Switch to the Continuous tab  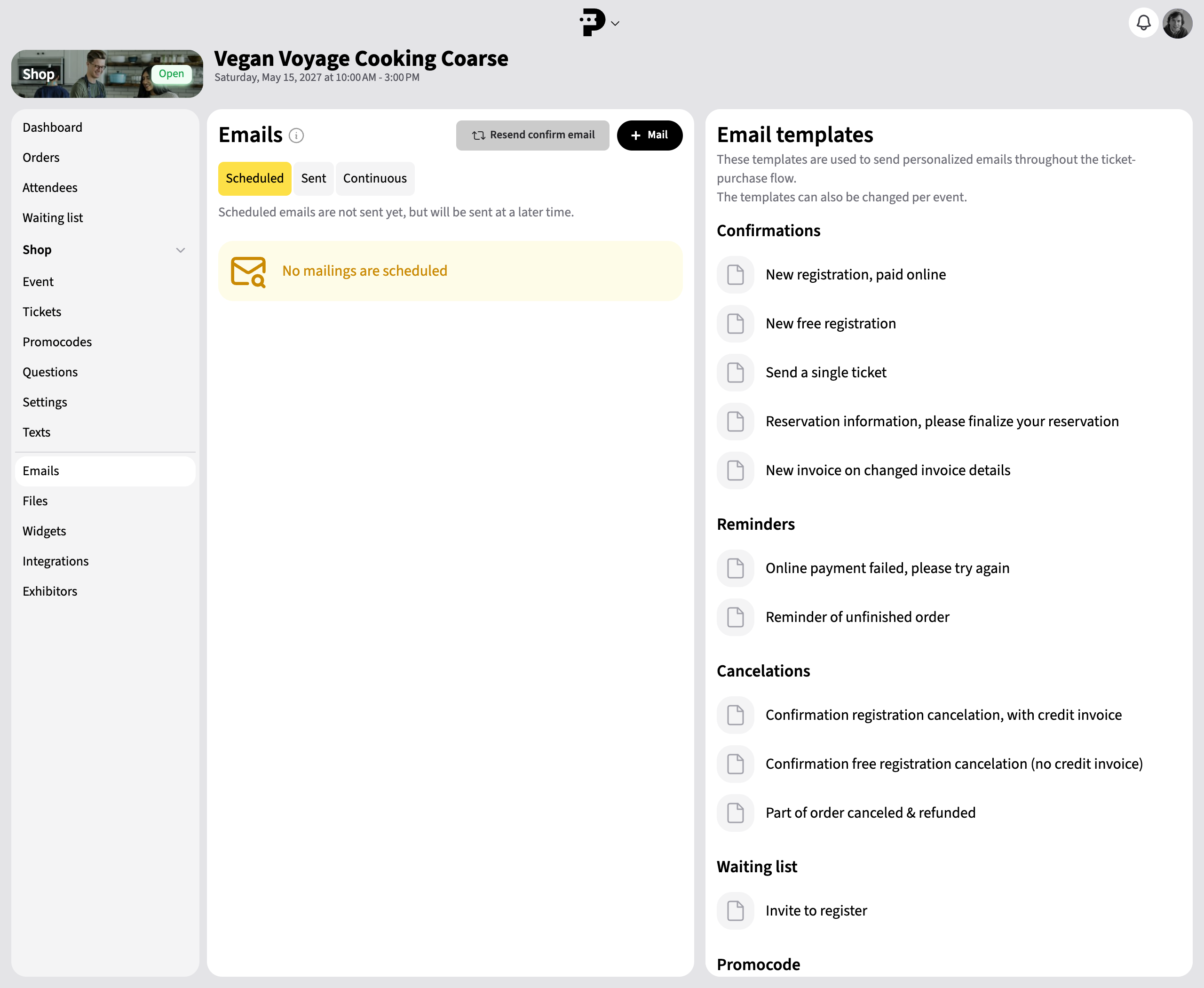coord(375,179)
